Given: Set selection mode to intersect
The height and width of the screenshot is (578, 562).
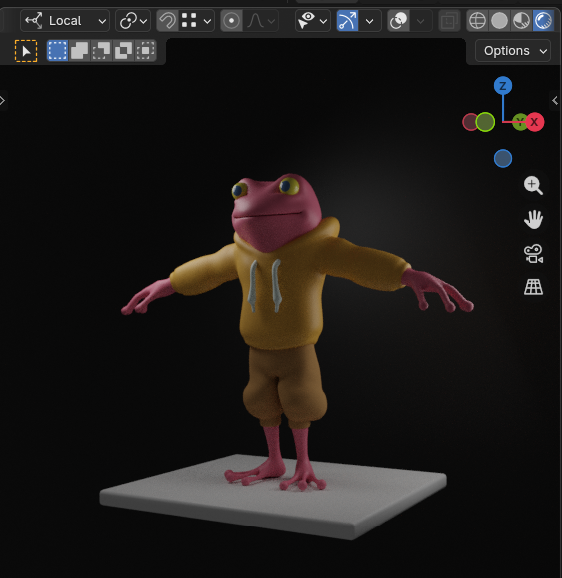Looking at the screenshot, I should point(146,51).
